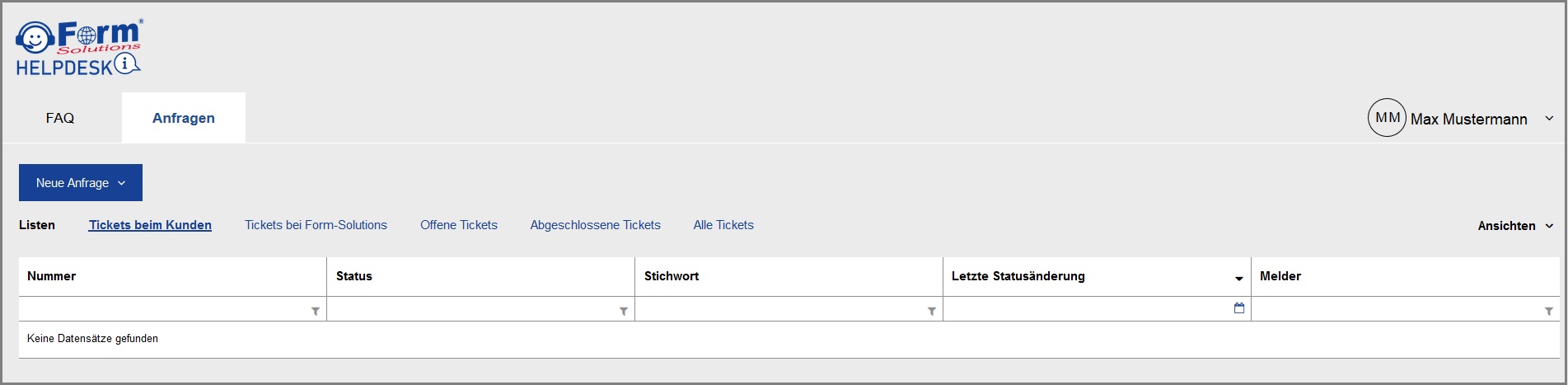Switch to the FAQ tab

pos(60,118)
